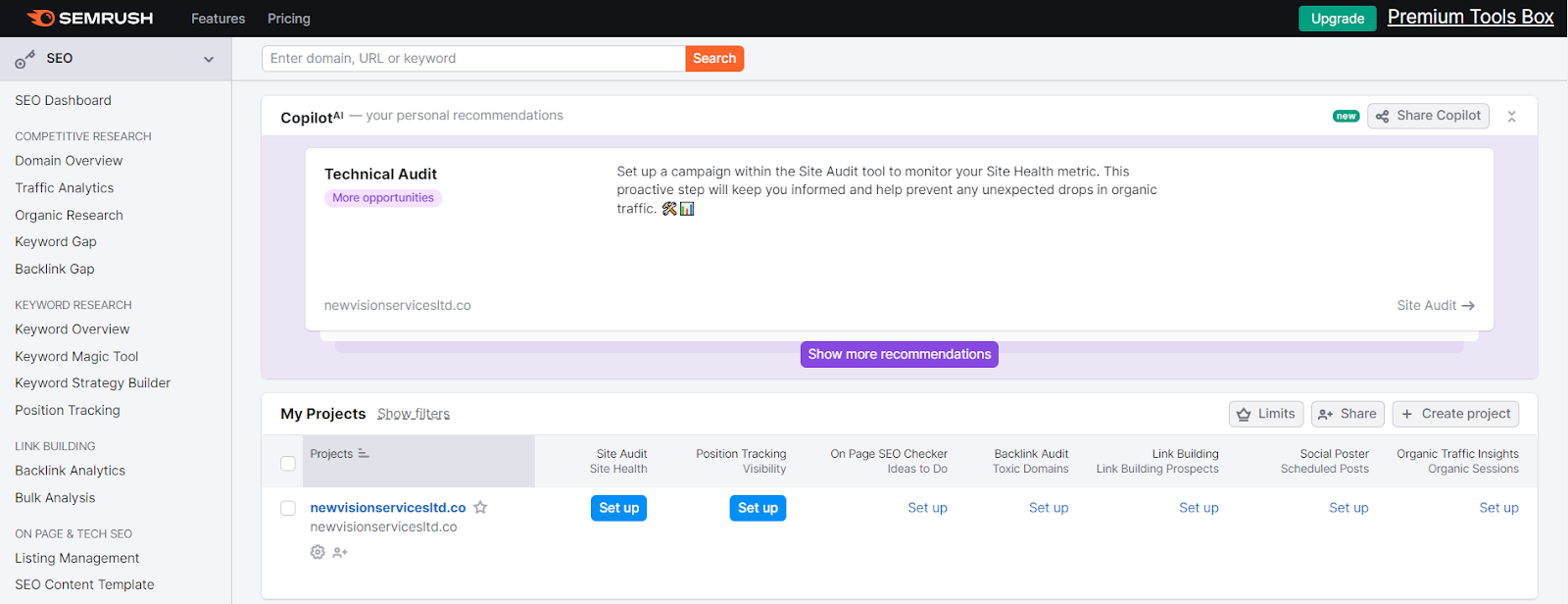Open the Features menu
Screen dimensions: 1568x604
coord(218,19)
